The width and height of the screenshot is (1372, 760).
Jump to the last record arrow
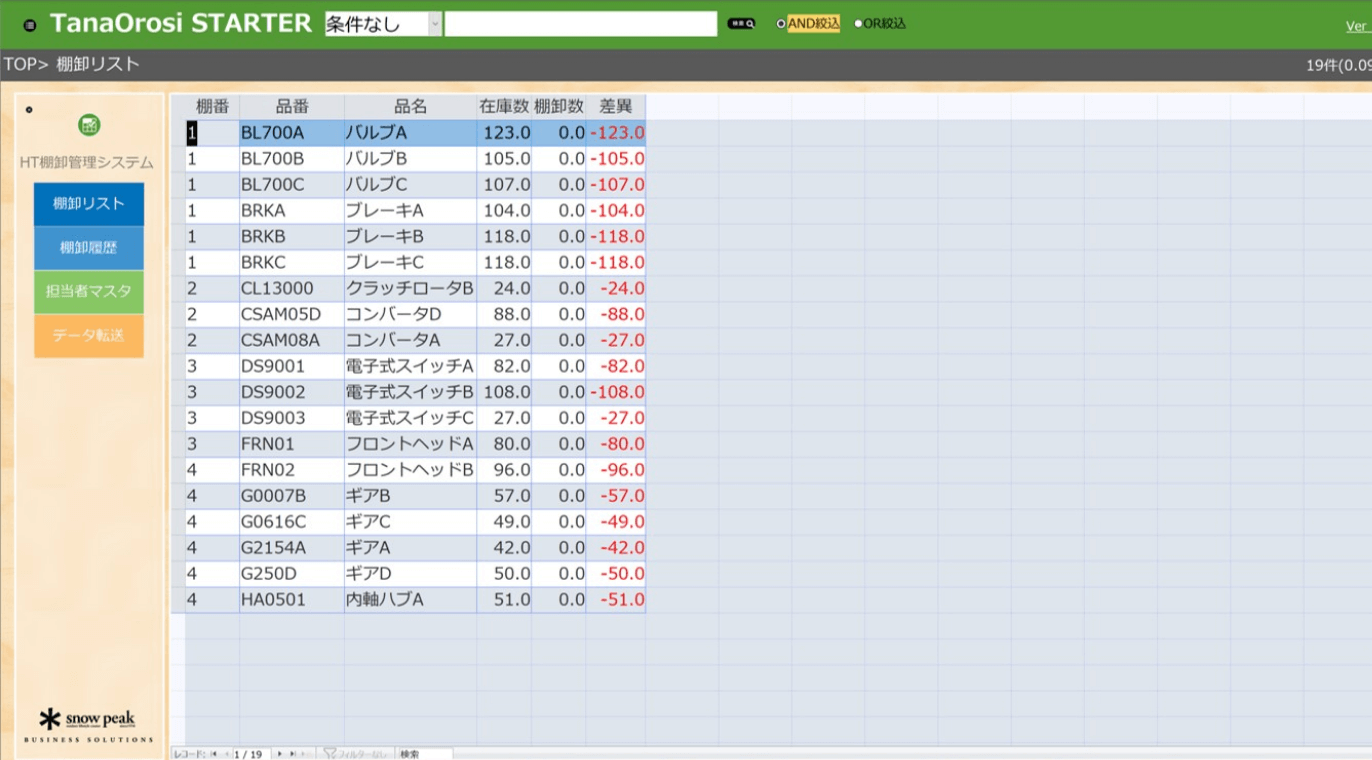point(293,754)
